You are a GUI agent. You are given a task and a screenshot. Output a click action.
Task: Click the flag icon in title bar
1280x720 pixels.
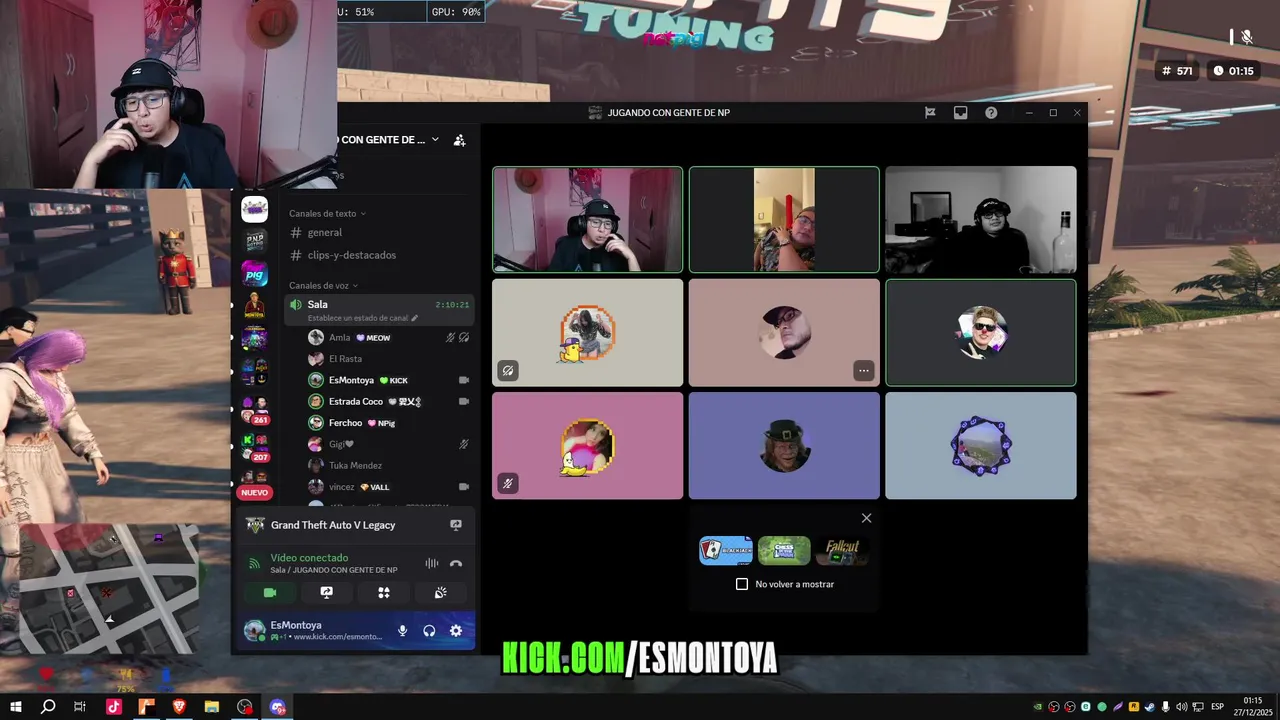tap(930, 113)
